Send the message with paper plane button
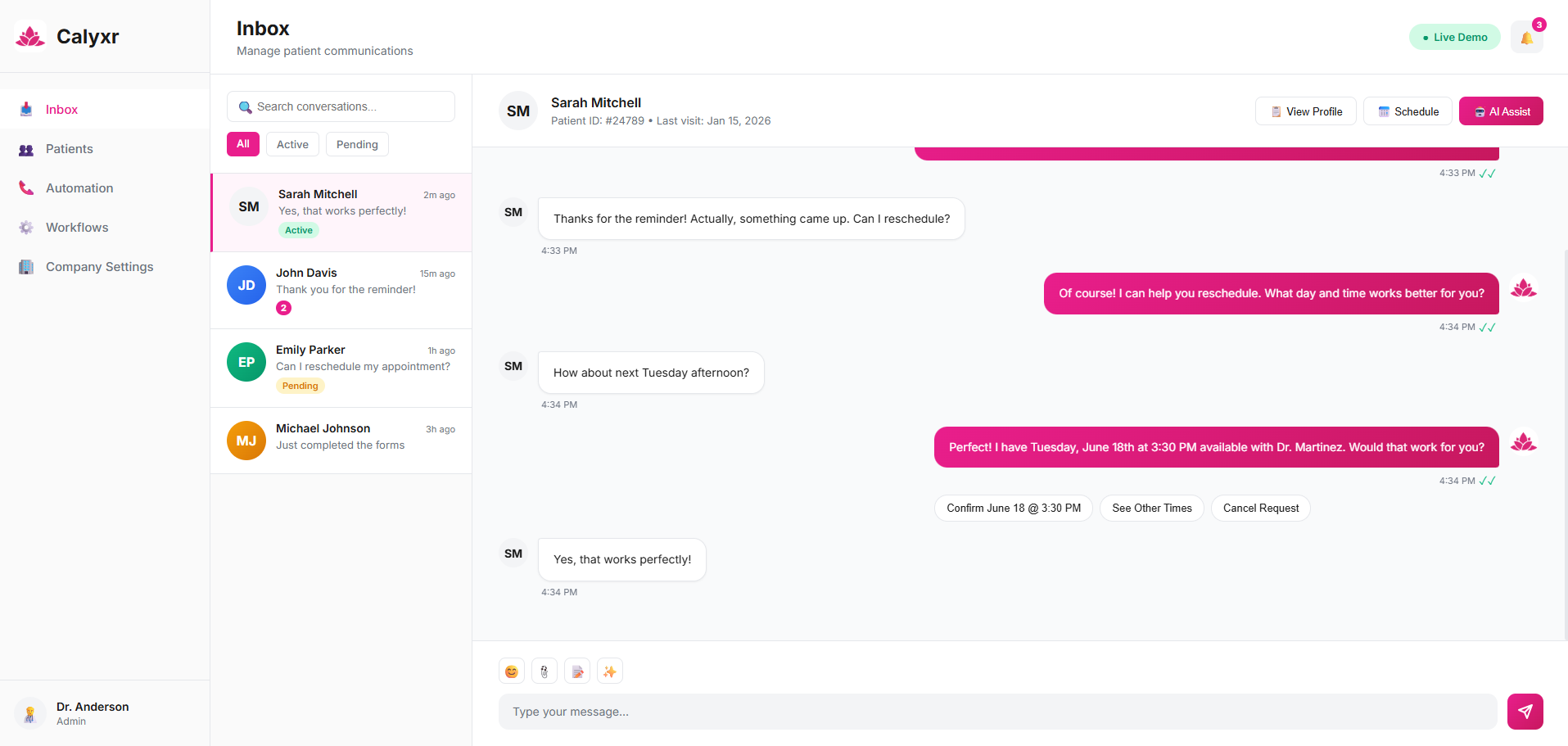Screen dimensions: 1568x746 (x=1525, y=712)
